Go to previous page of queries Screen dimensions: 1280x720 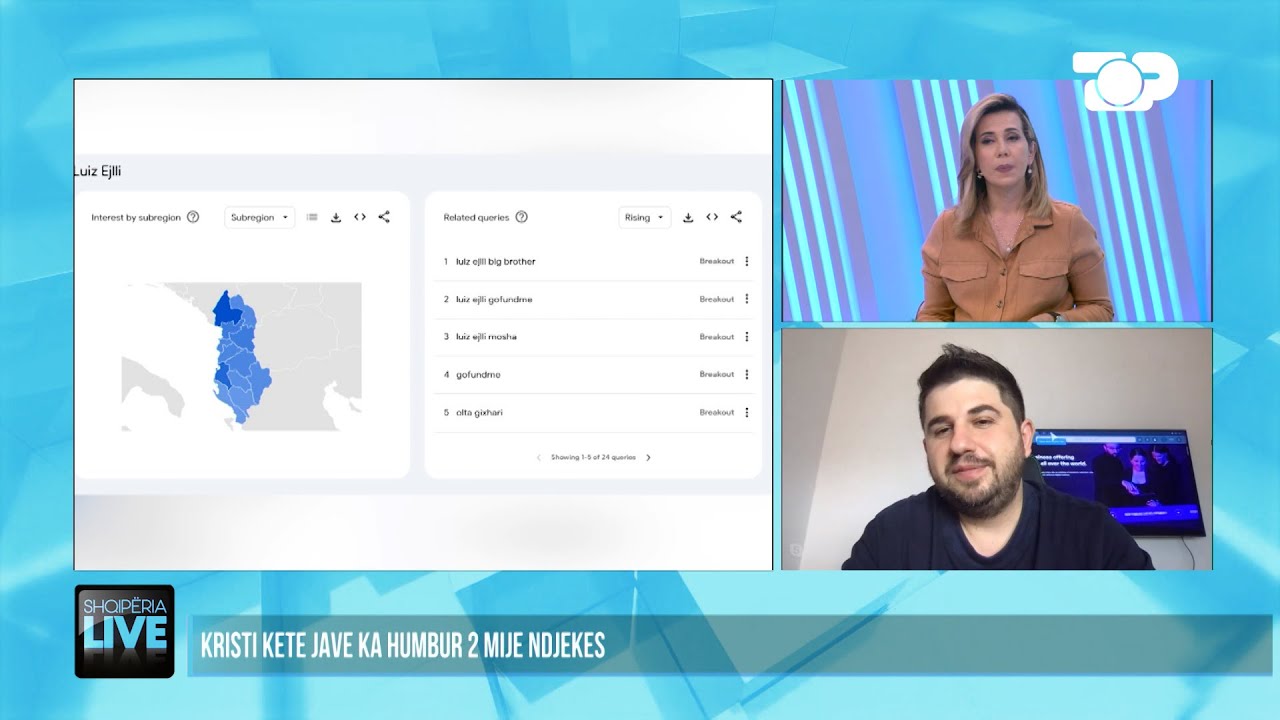(539, 458)
